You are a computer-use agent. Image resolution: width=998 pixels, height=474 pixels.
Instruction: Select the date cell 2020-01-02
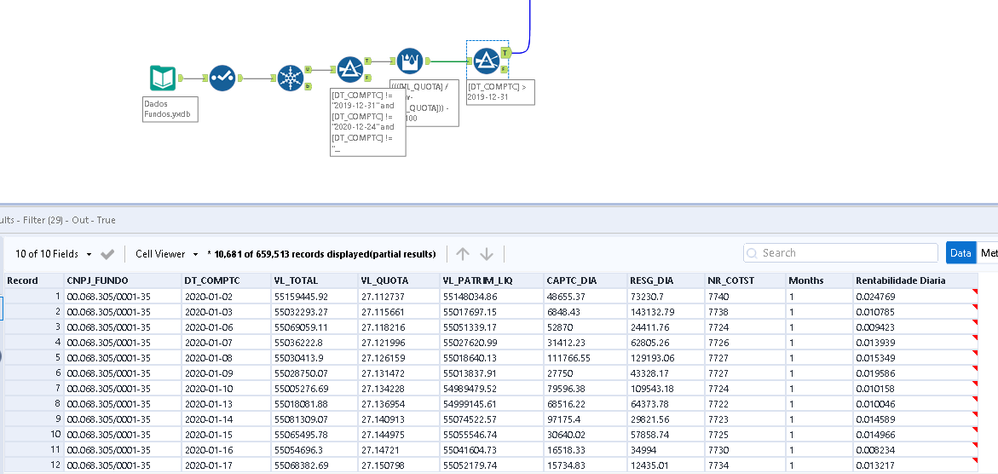(x=226, y=296)
